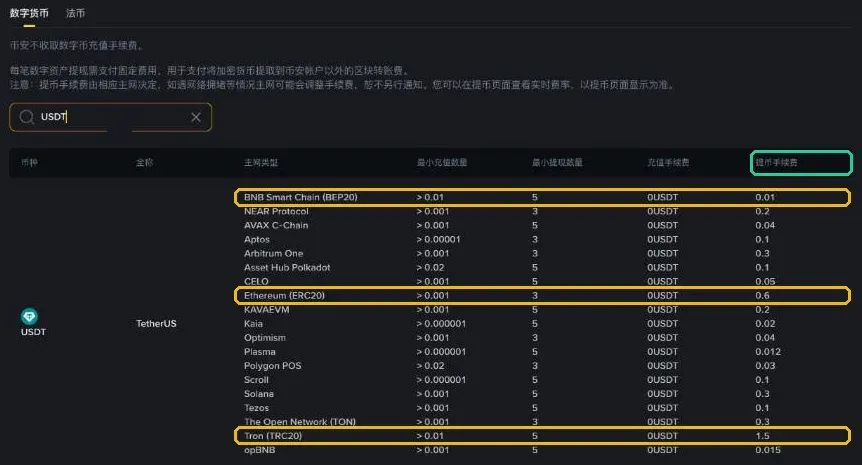Image resolution: width=862 pixels, height=465 pixels.
Task: Select the TetherUS full name text
Action: [x=156, y=324]
